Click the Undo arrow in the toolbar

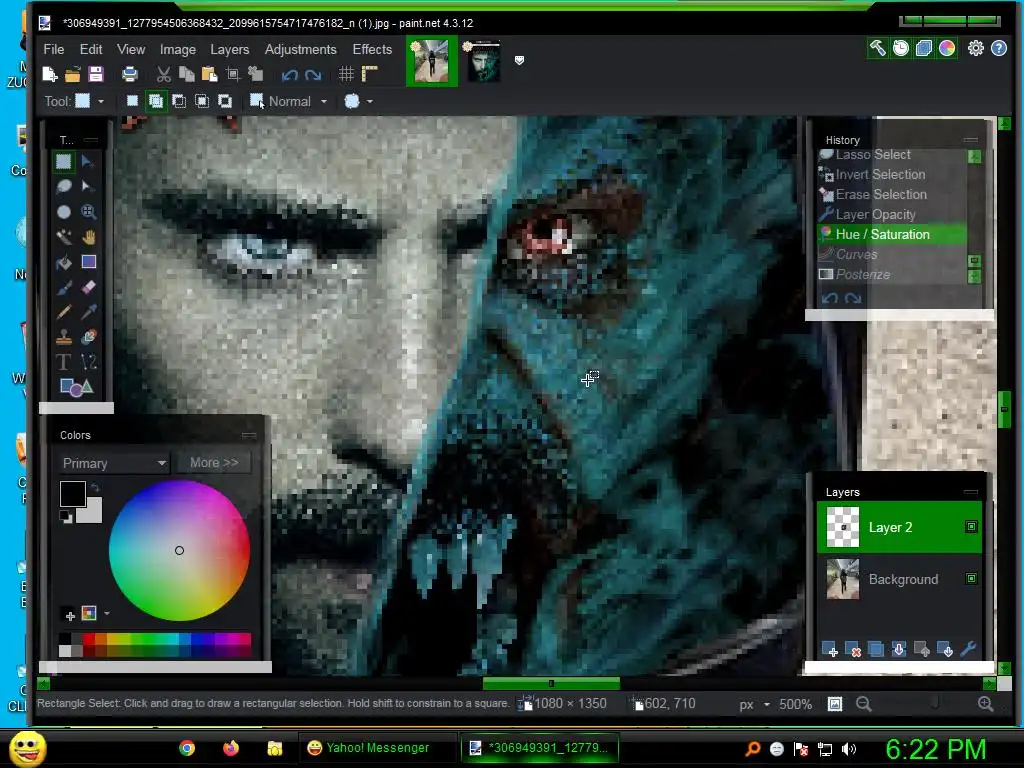[289, 74]
